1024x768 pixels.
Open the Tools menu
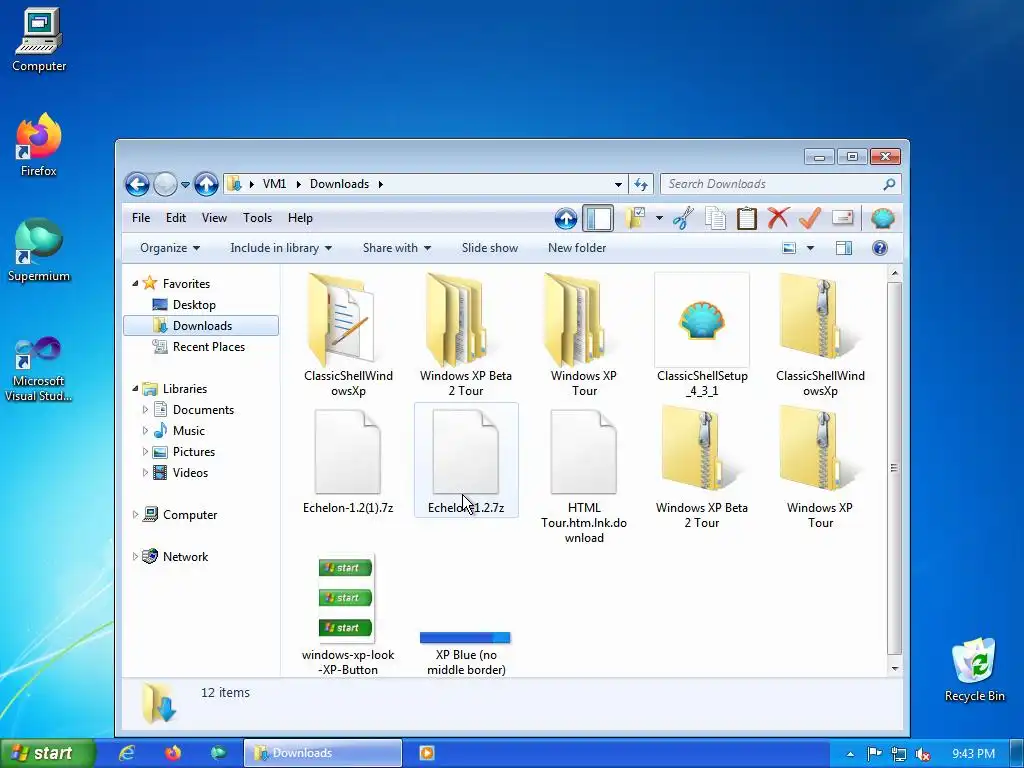pos(257,218)
